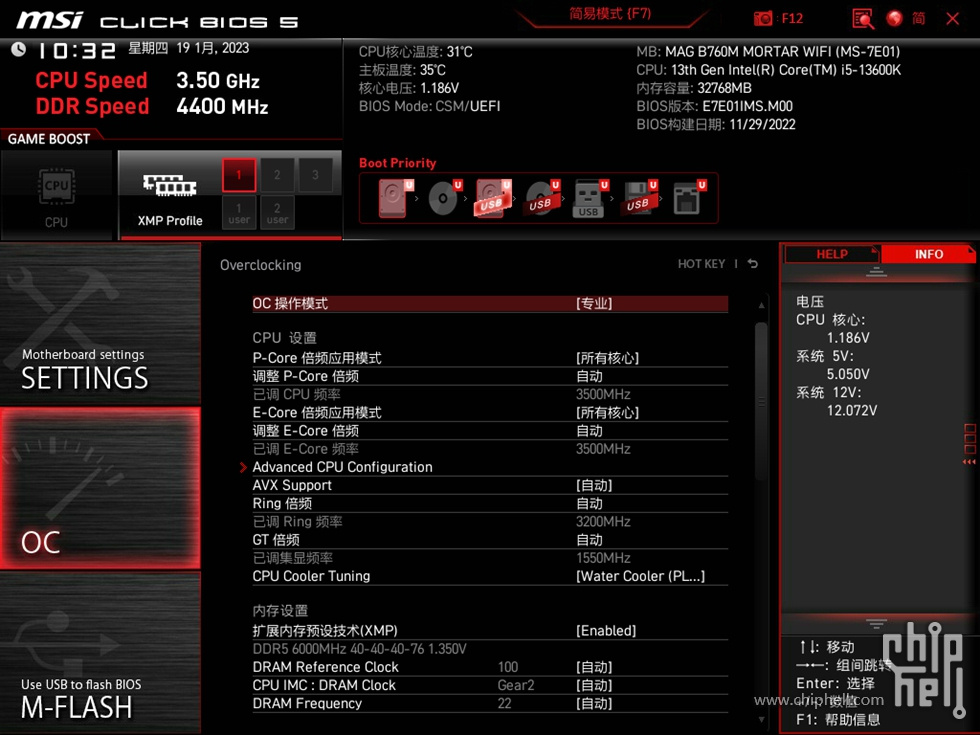Open DRAM Reference Clock dropdown
This screenshot has width=980, height=735.
coord(490,667)
